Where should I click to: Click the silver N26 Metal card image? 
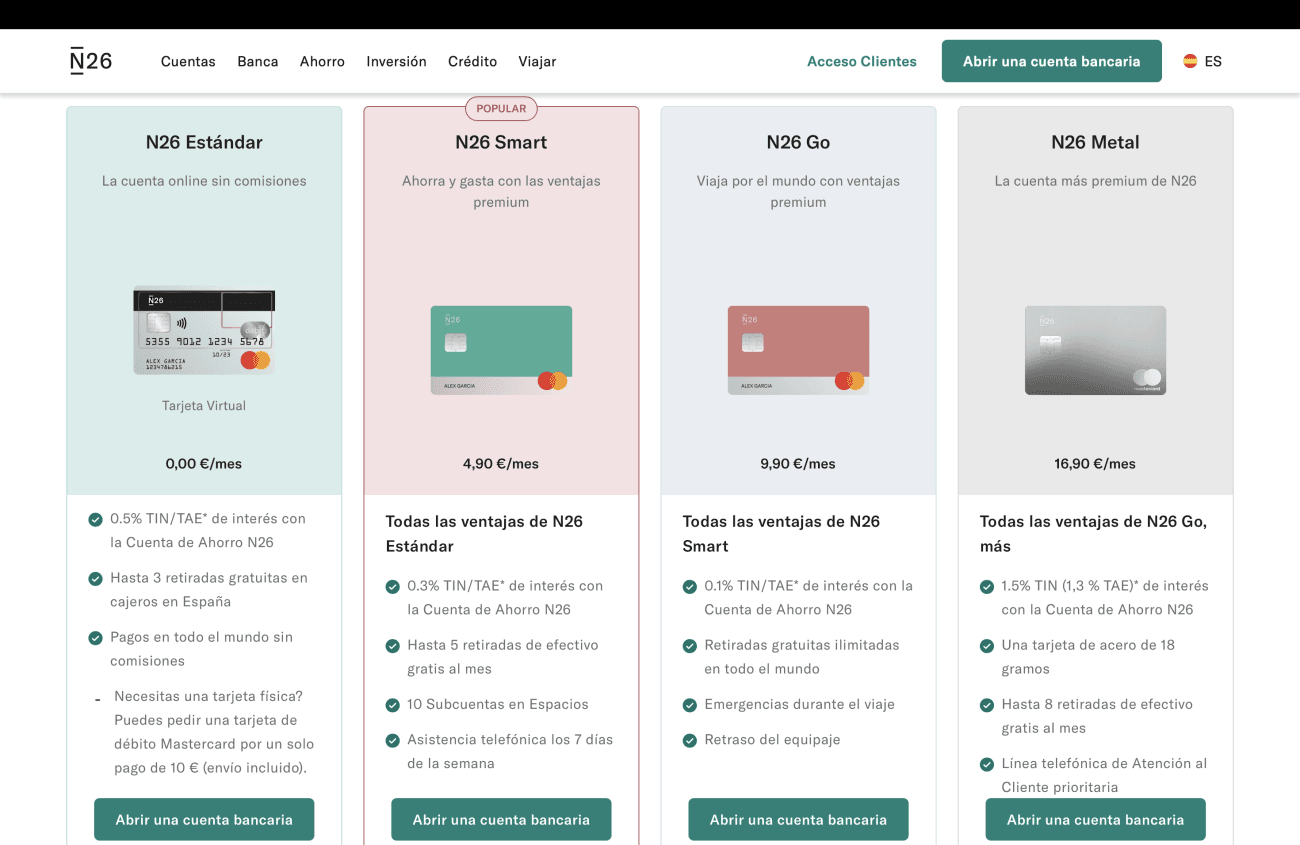pyautogui.click(x=1095, y=350)
